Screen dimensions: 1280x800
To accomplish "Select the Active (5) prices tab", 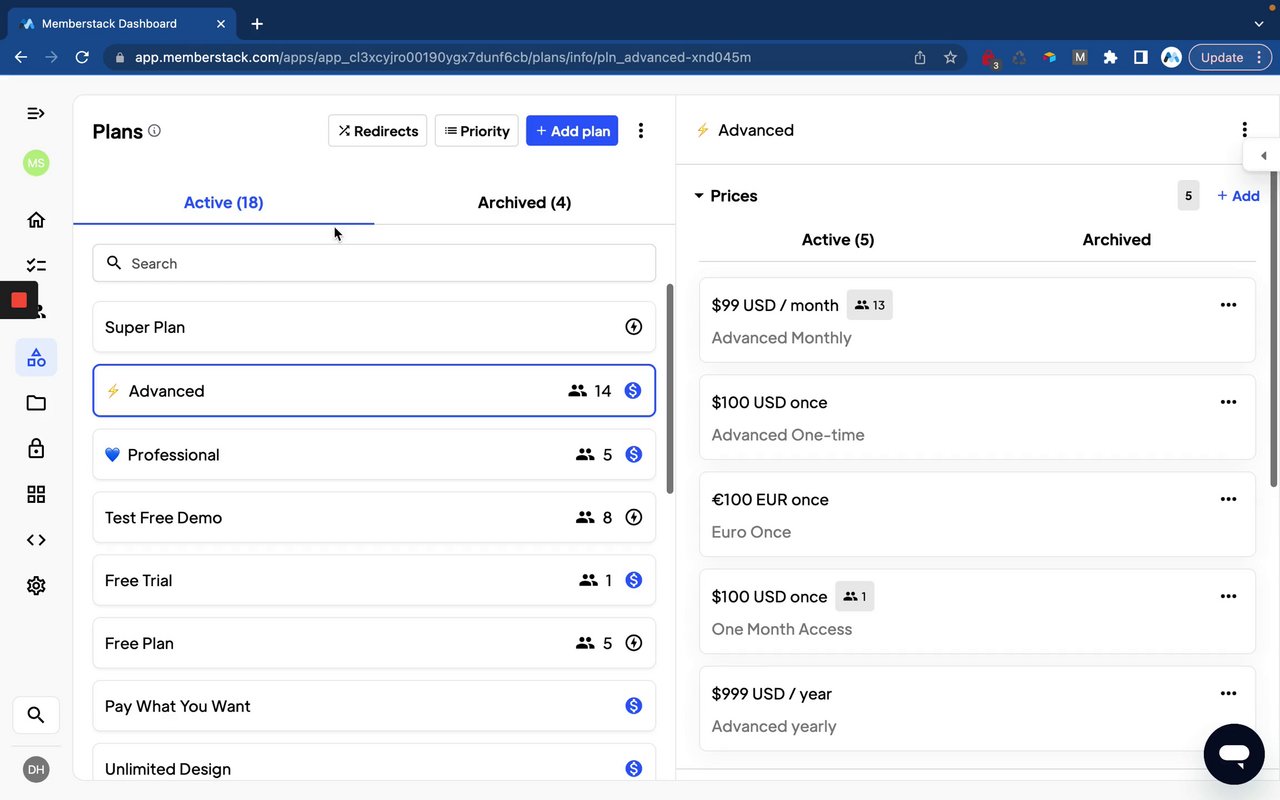I will [x=838, y=239].
